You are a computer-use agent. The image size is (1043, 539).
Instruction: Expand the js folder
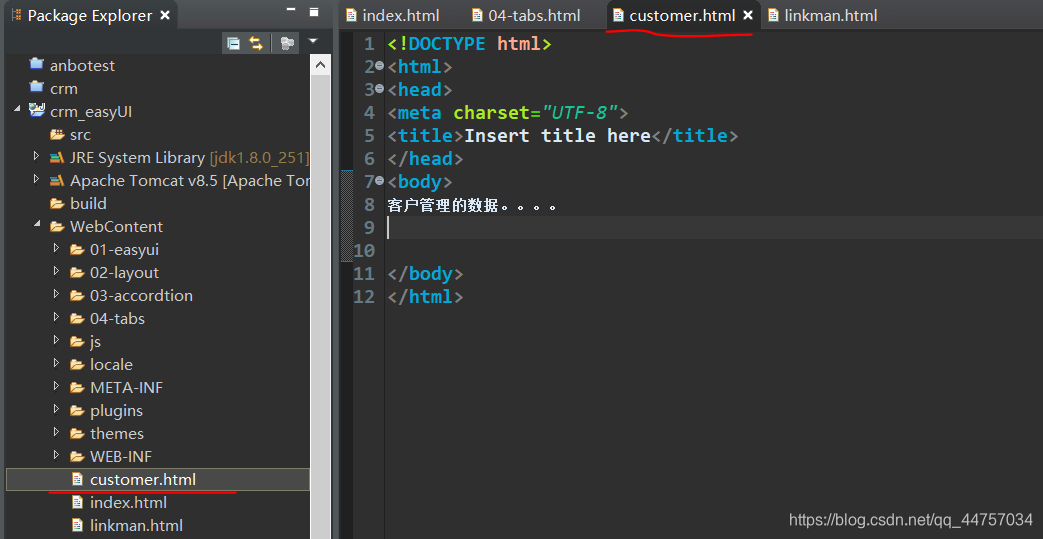tap(57, 340)
